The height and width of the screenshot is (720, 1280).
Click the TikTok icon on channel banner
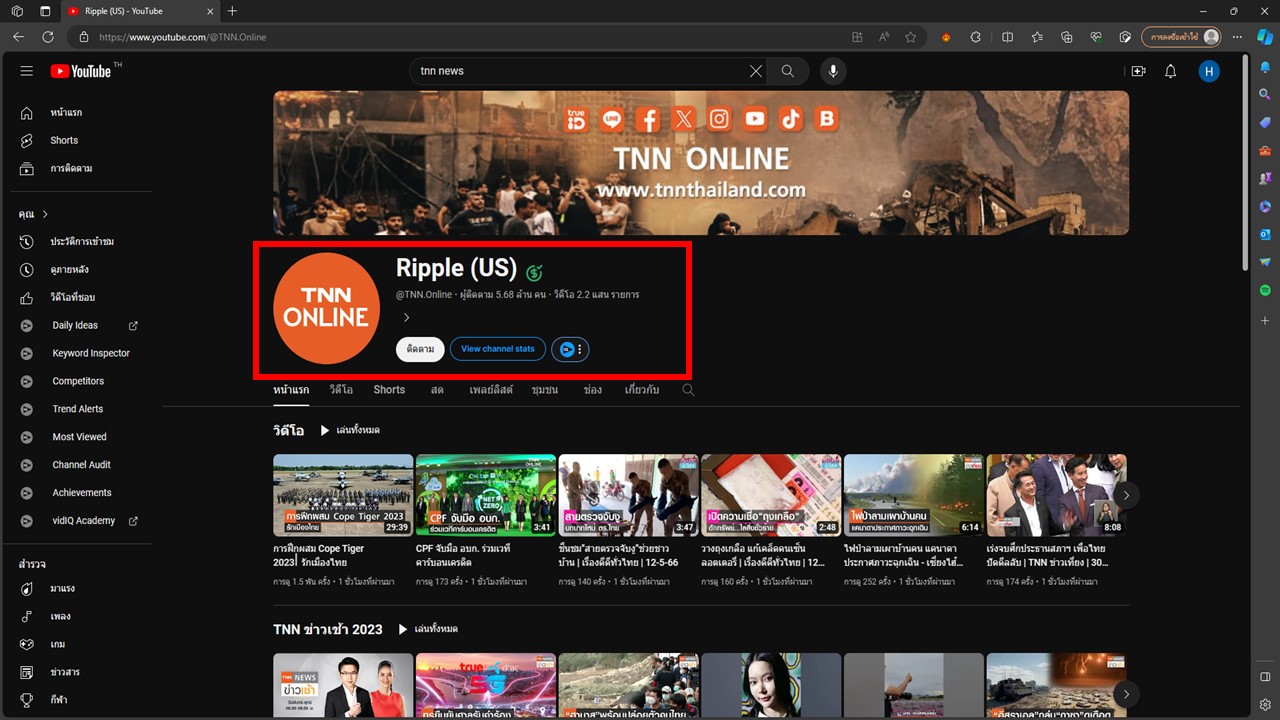[x=791, y=119]
